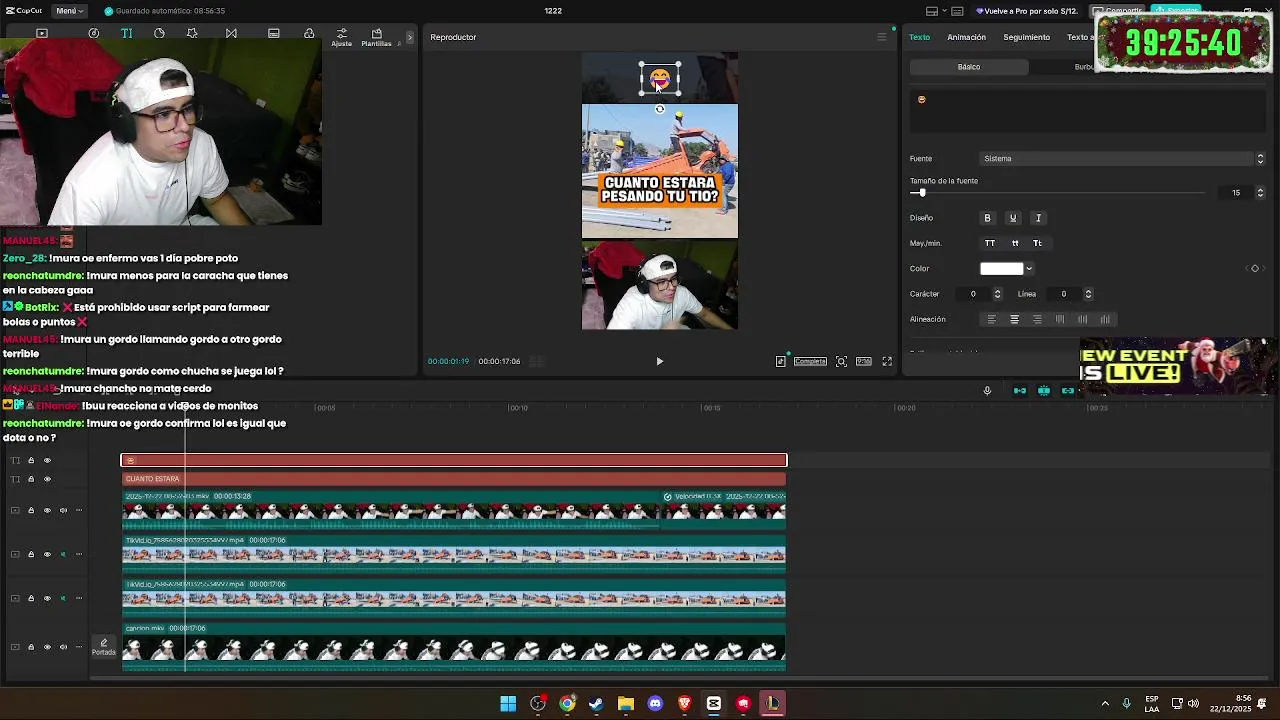The image size is (1280, 720).
Task: Open track options for cancion.mkv track
Action: (x=78, y=647)
